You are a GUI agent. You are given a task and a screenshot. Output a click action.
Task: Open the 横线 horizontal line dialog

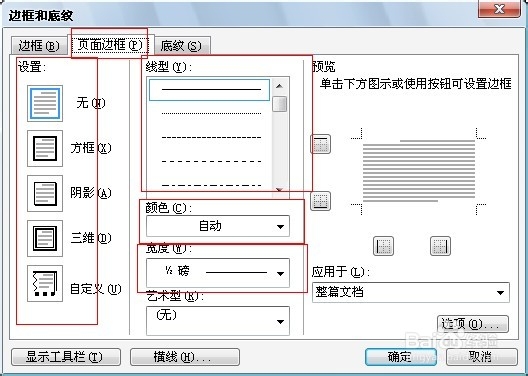pyautogui.click(x=185, y=357)
